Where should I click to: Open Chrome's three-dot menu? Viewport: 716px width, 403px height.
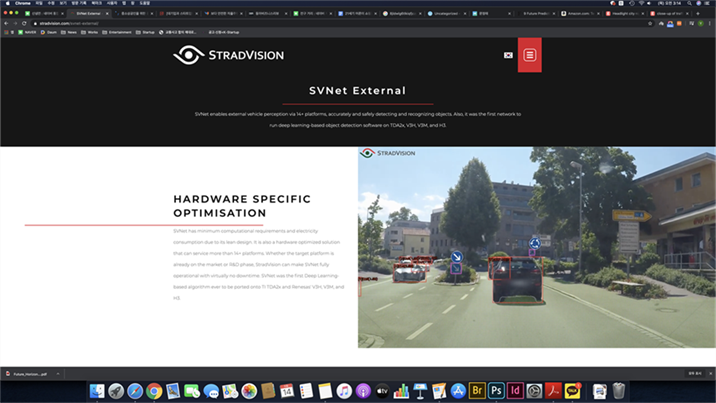pyautogui.click(x=709, y=23)
